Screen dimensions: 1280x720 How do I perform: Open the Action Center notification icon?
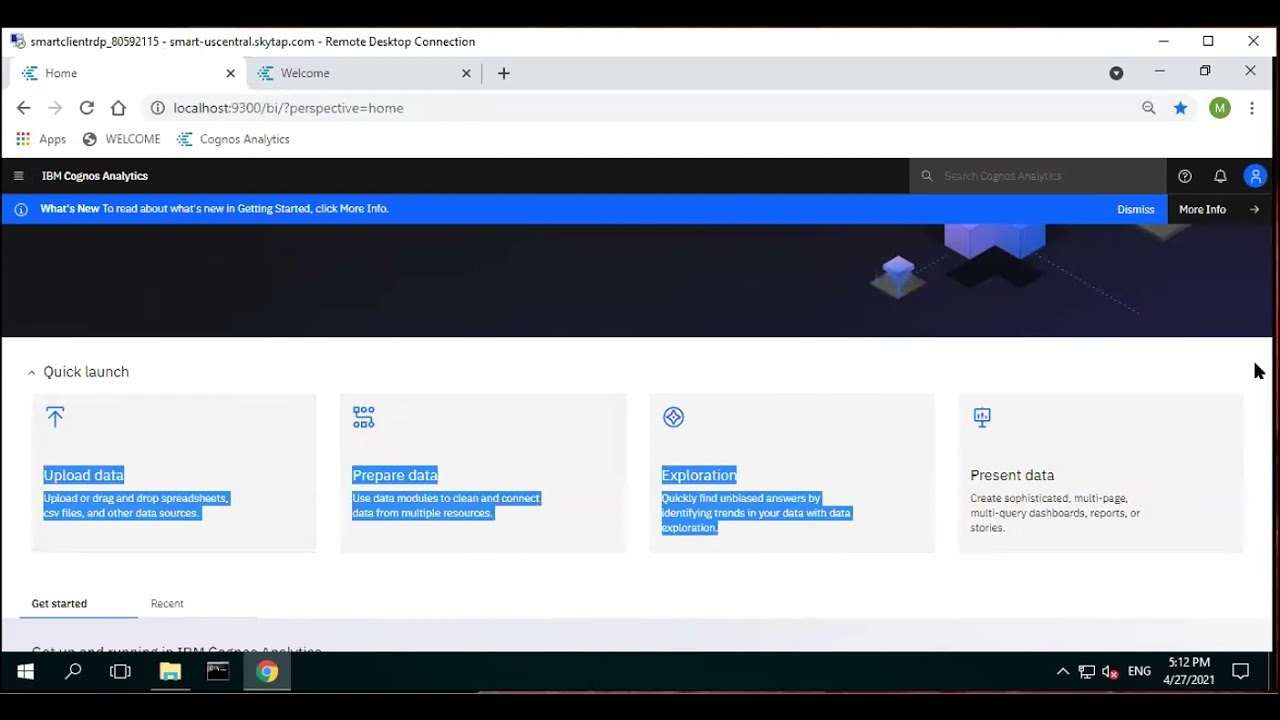(x=1241, y=672)
